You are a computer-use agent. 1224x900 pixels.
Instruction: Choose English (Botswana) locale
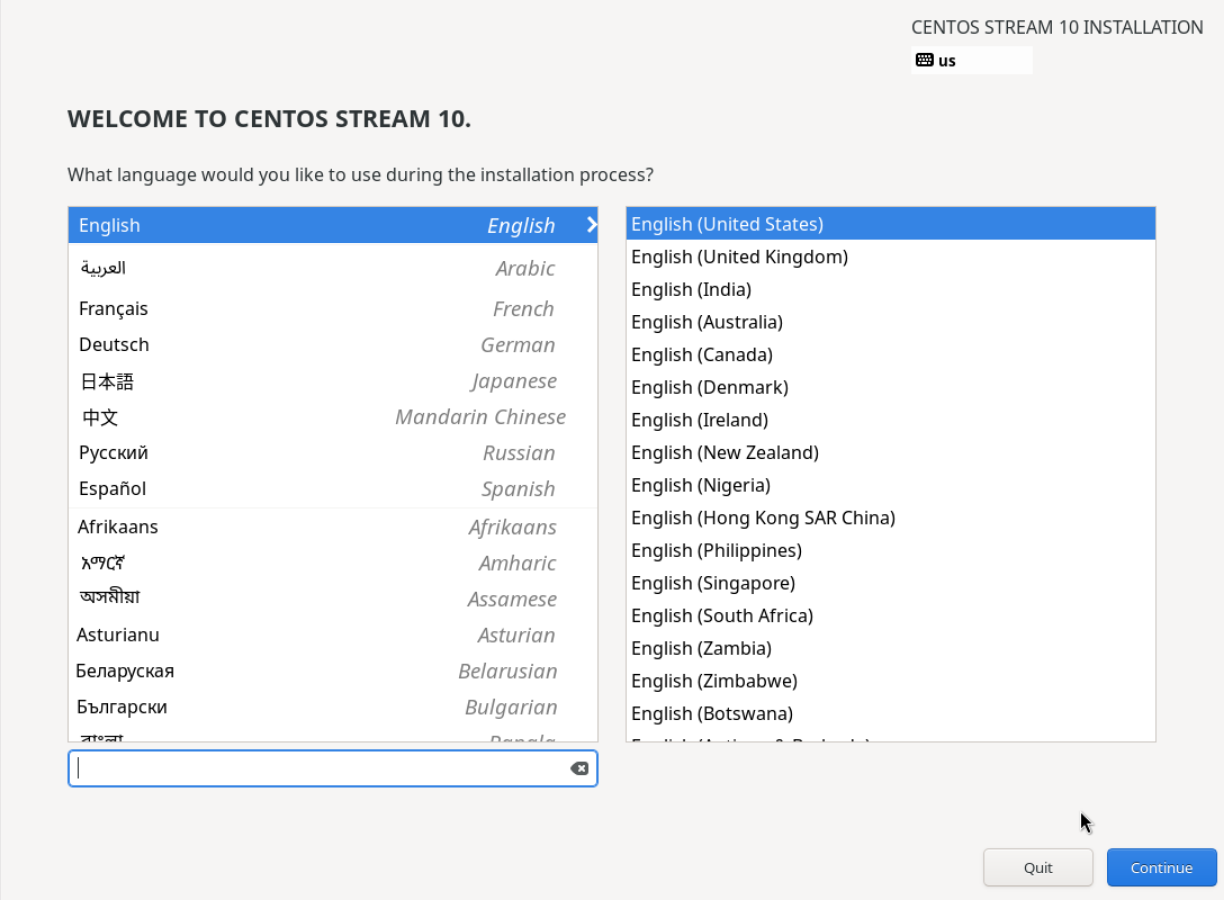pyautogui.click(x=891, y=714)
